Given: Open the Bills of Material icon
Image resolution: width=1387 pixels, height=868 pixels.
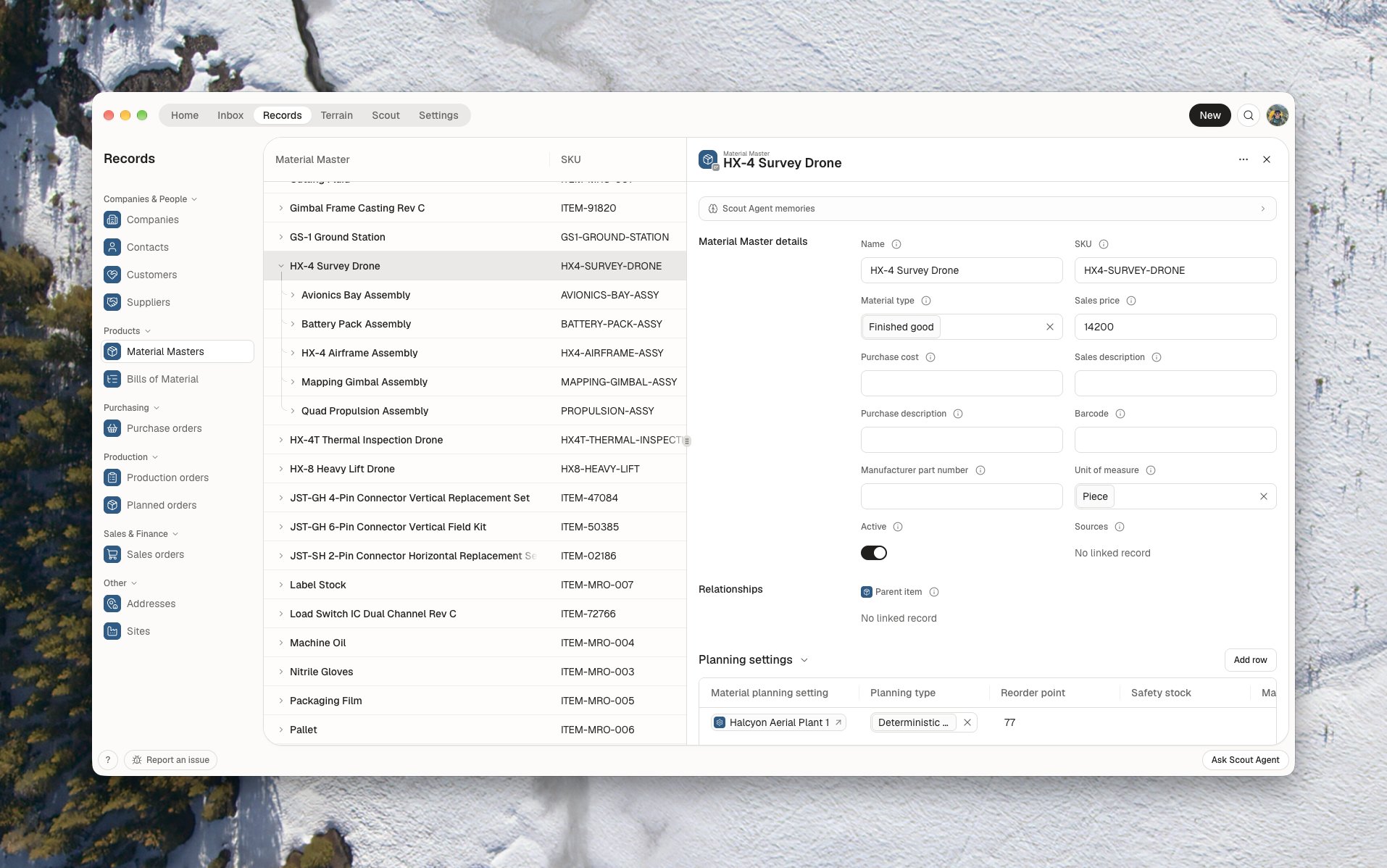Looking at the screenshot, I should [x=112, y=379].
